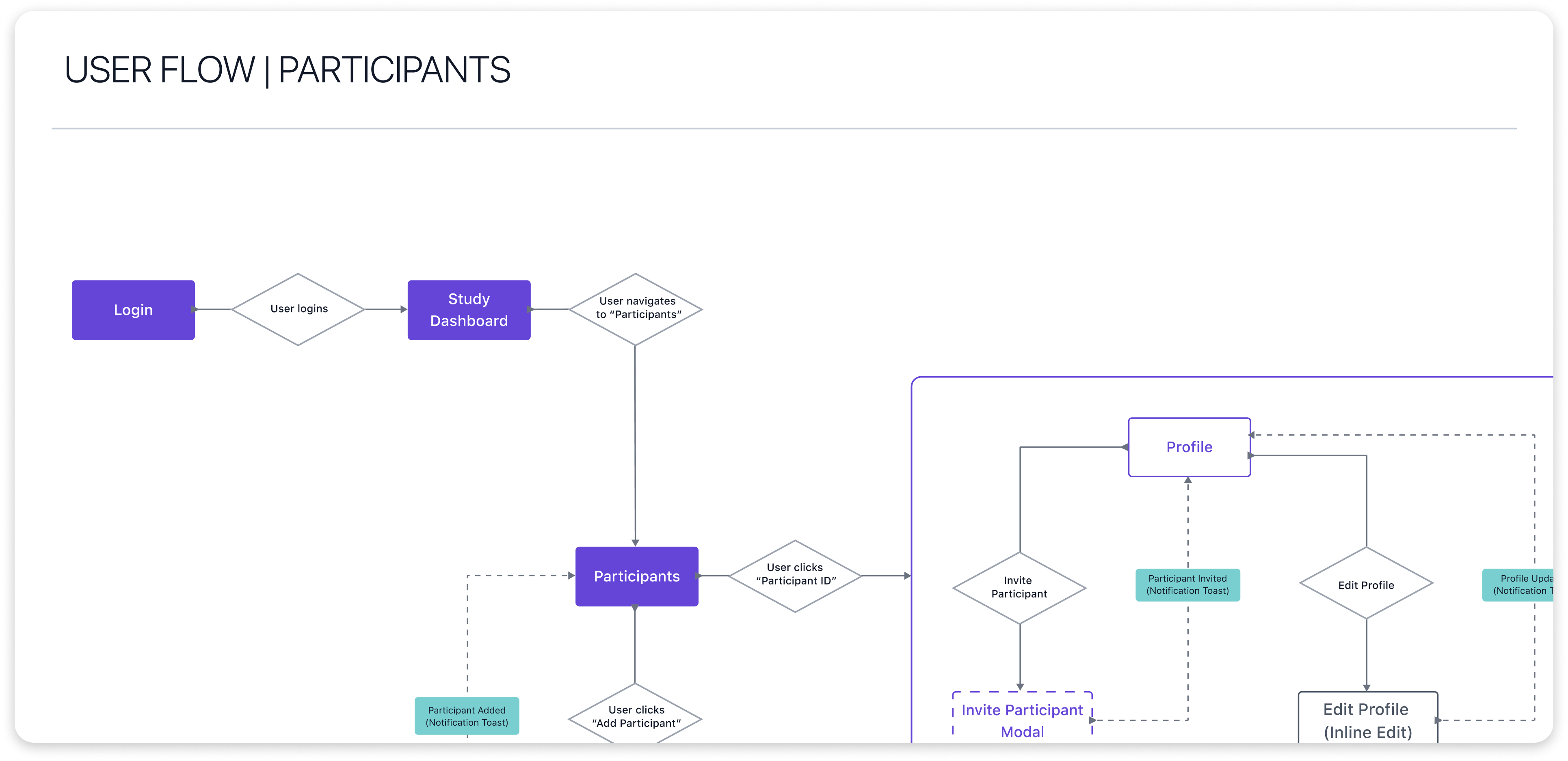Click the Participant Added notification toast

point(466,716)
